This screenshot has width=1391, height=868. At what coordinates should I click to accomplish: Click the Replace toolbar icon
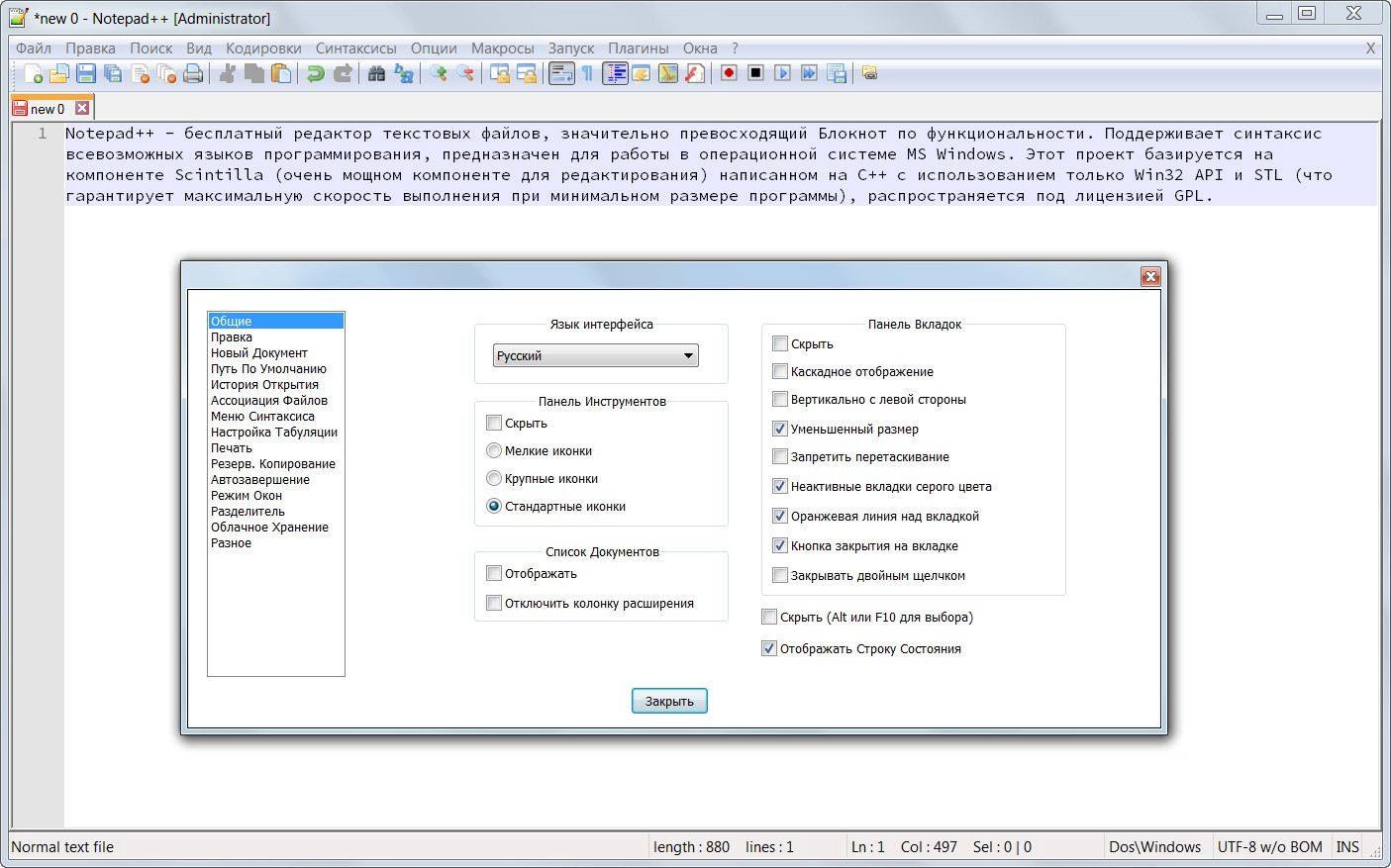pos(404,73)
